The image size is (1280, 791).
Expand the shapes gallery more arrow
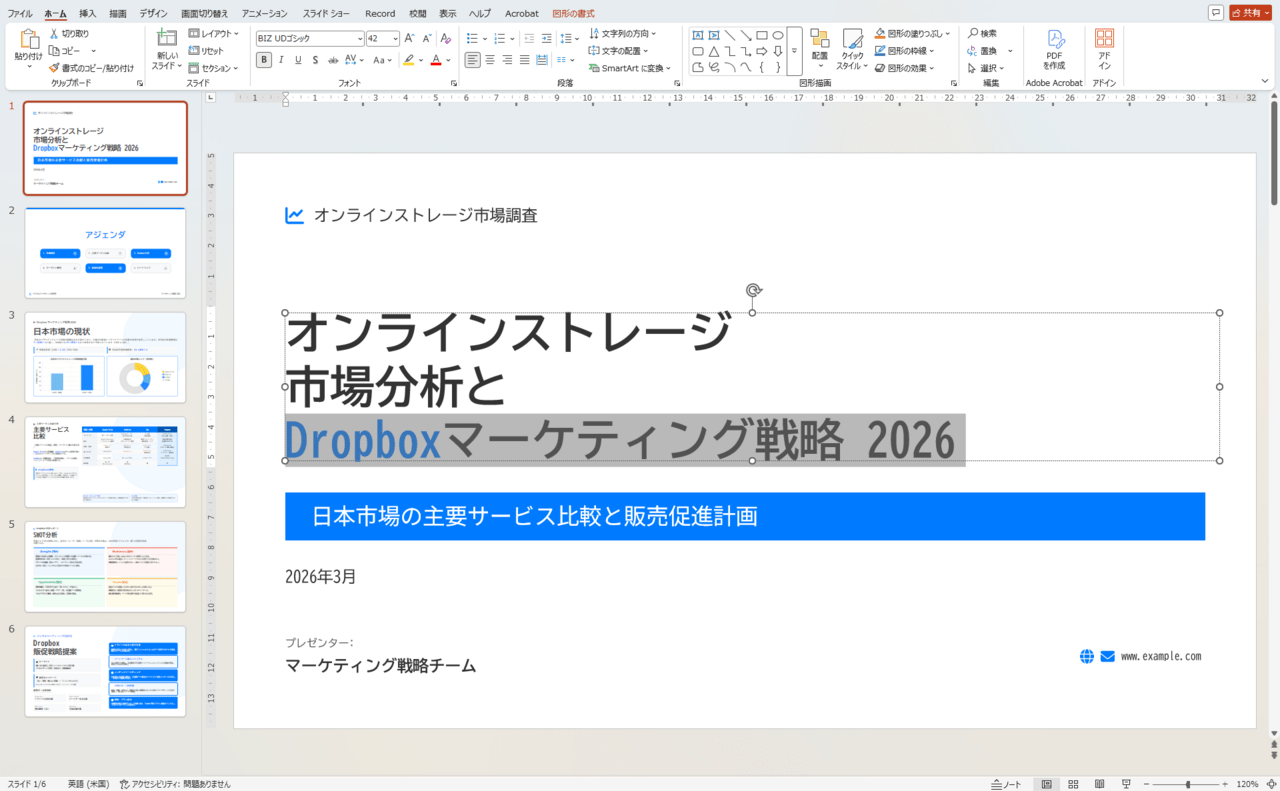coord(794,51)
